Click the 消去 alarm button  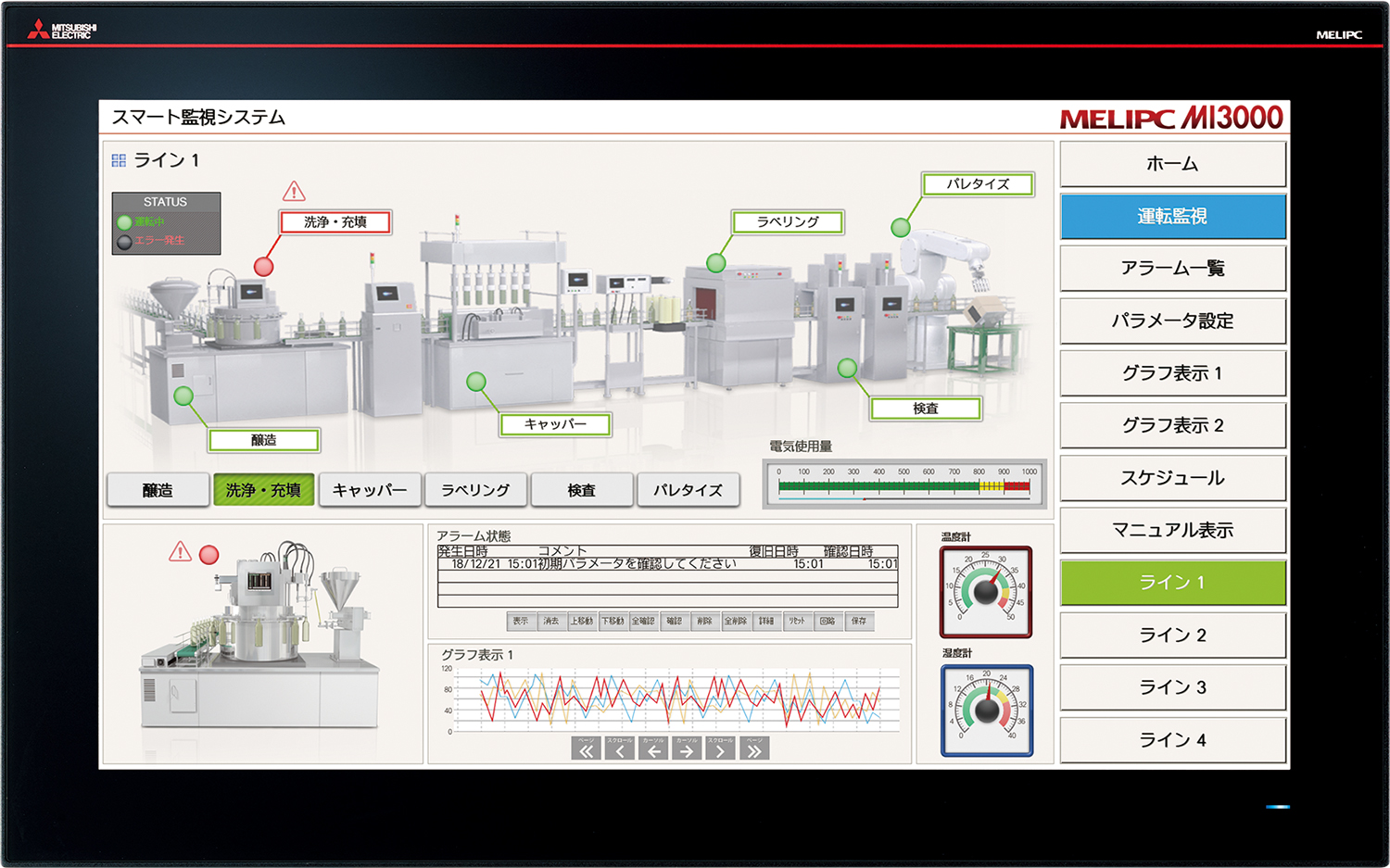[x=551, y=621]
